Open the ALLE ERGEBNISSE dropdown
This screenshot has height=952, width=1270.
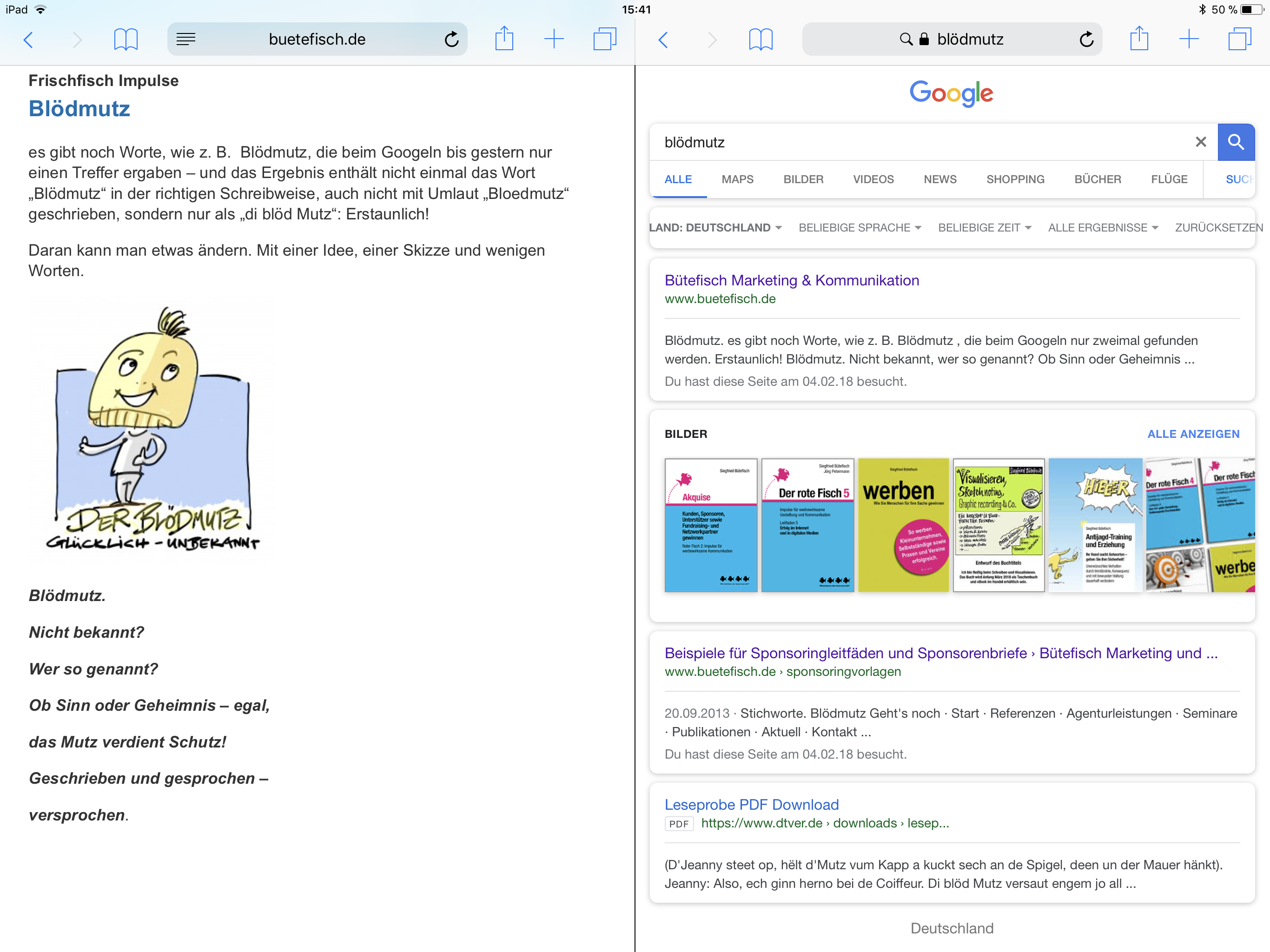1103,228
